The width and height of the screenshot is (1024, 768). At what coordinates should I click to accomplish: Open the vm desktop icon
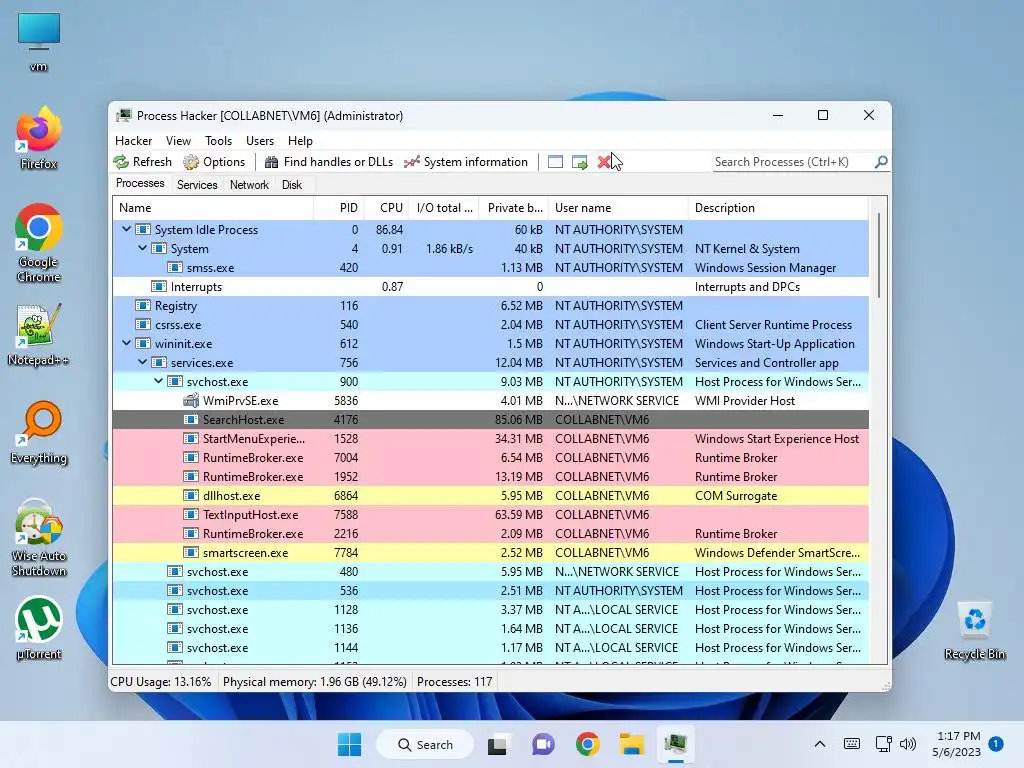point(39,42)
